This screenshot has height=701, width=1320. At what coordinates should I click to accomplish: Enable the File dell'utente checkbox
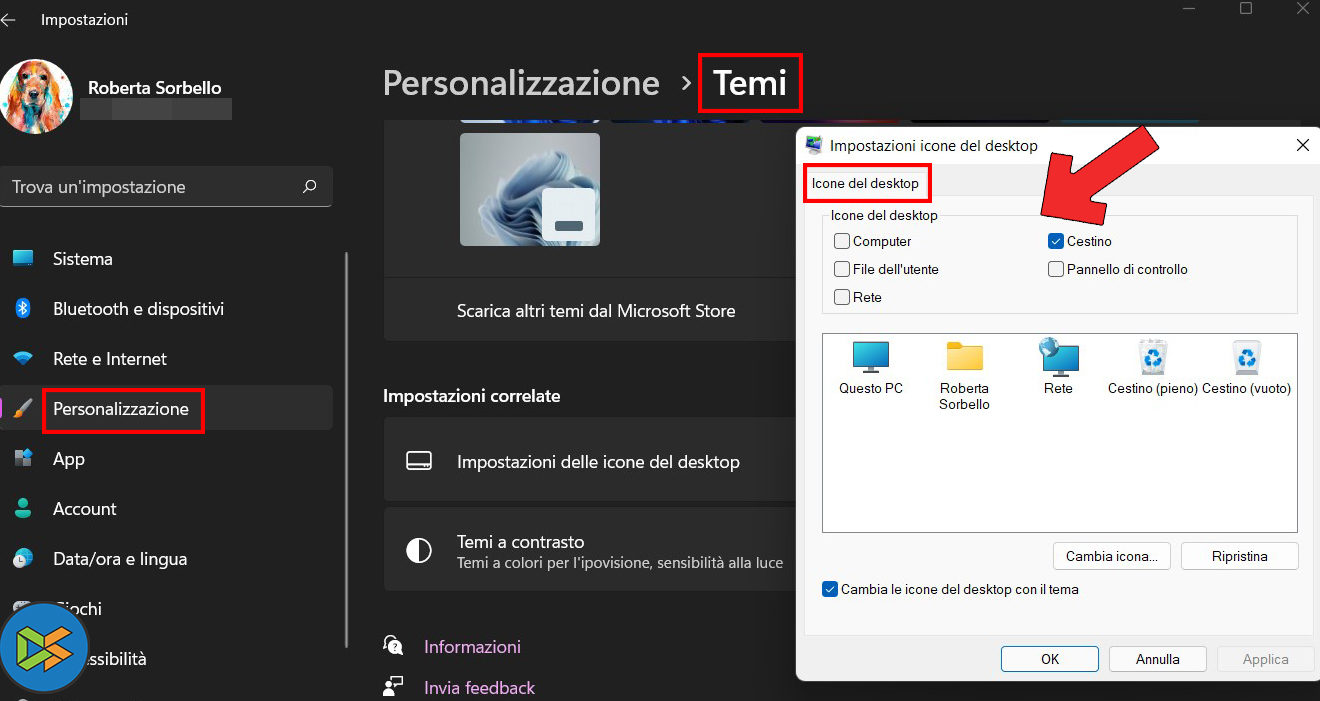(842, 269)
